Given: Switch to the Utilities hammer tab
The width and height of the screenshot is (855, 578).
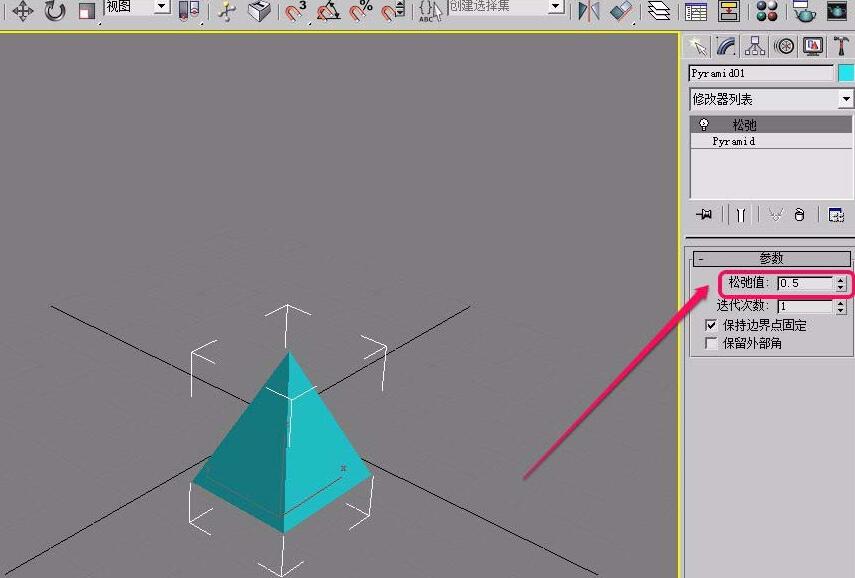Looking at the screenshot, I should 841,46.
